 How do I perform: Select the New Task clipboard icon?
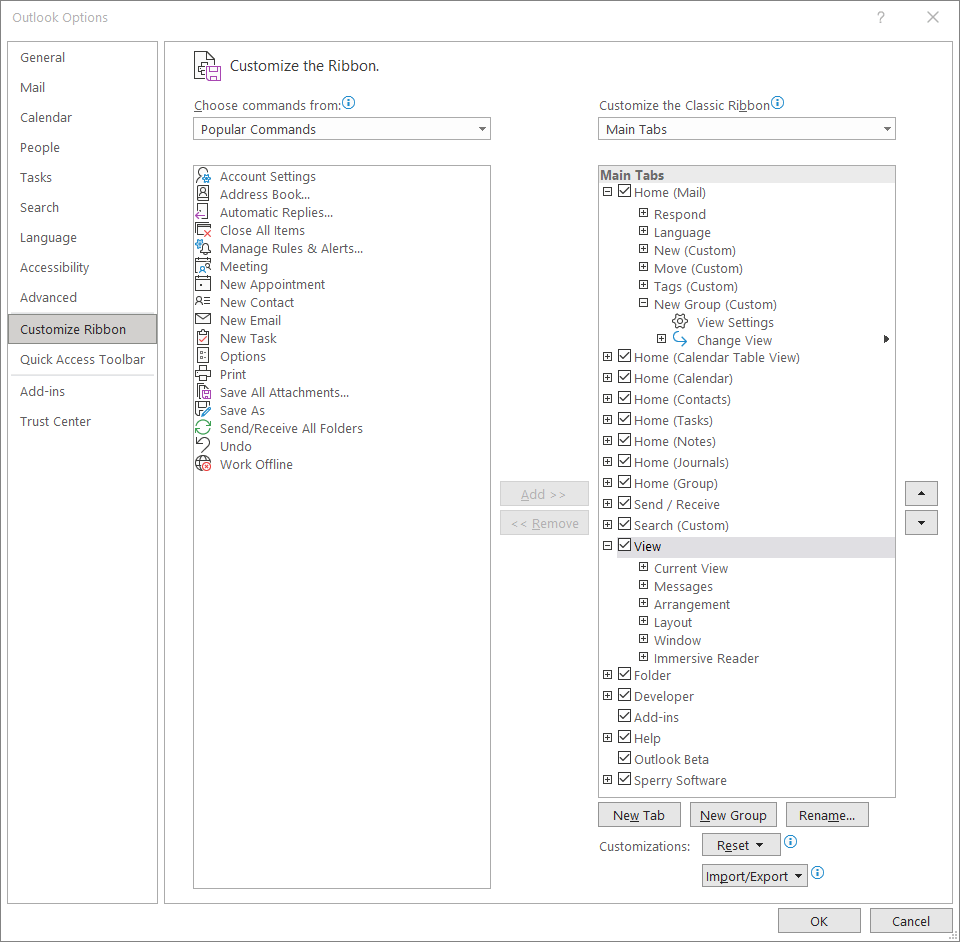pyautogui.click(x=203, y=338)
